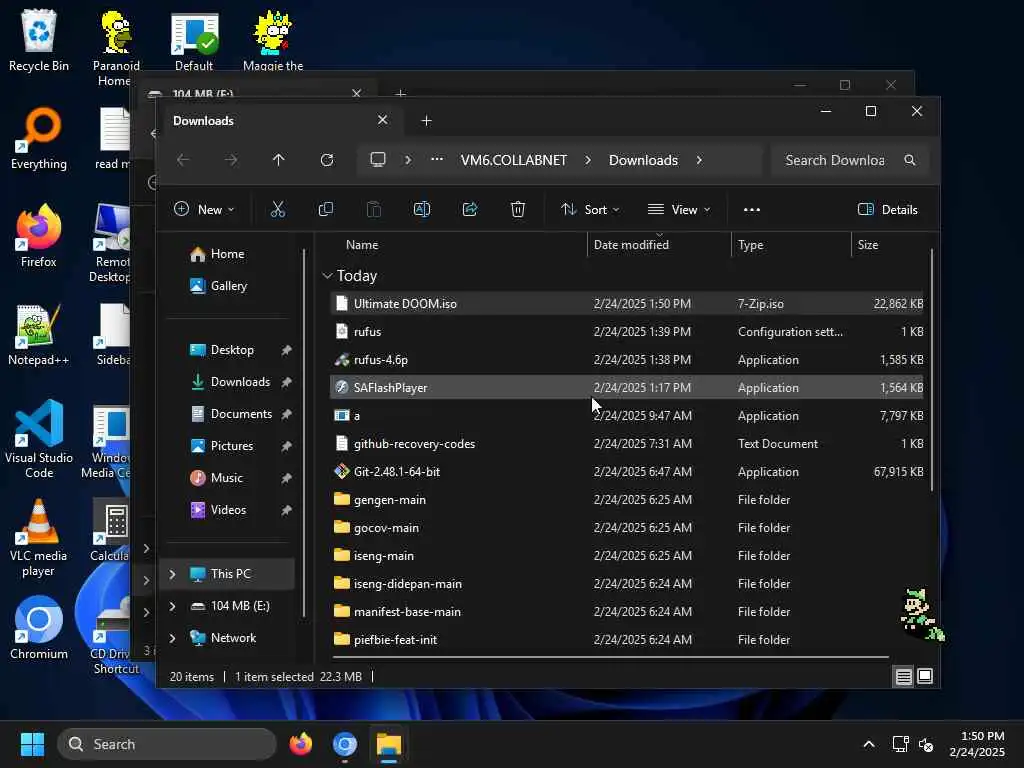This screenshot has height=768, width=1024.
Task: Open the See more ellipsis in toolbar
Action: tap(752, 210)
